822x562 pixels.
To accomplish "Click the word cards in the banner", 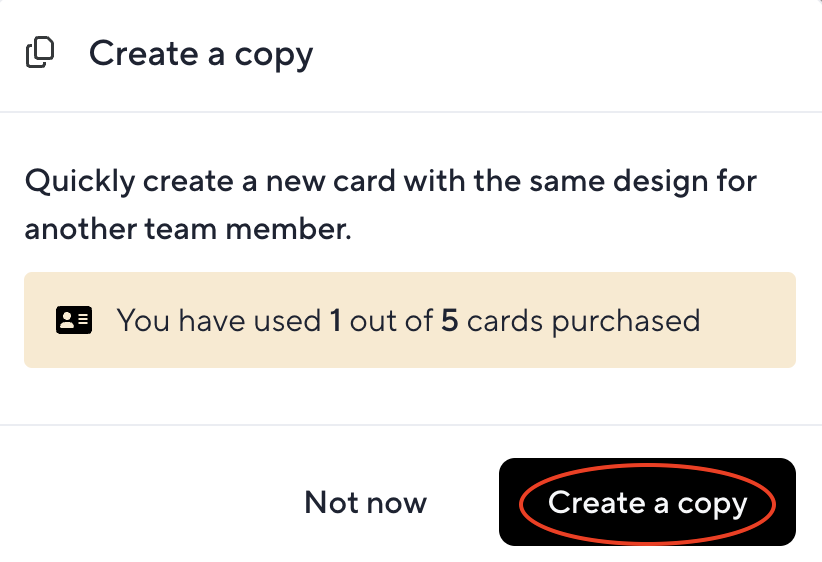I will 504,320.
